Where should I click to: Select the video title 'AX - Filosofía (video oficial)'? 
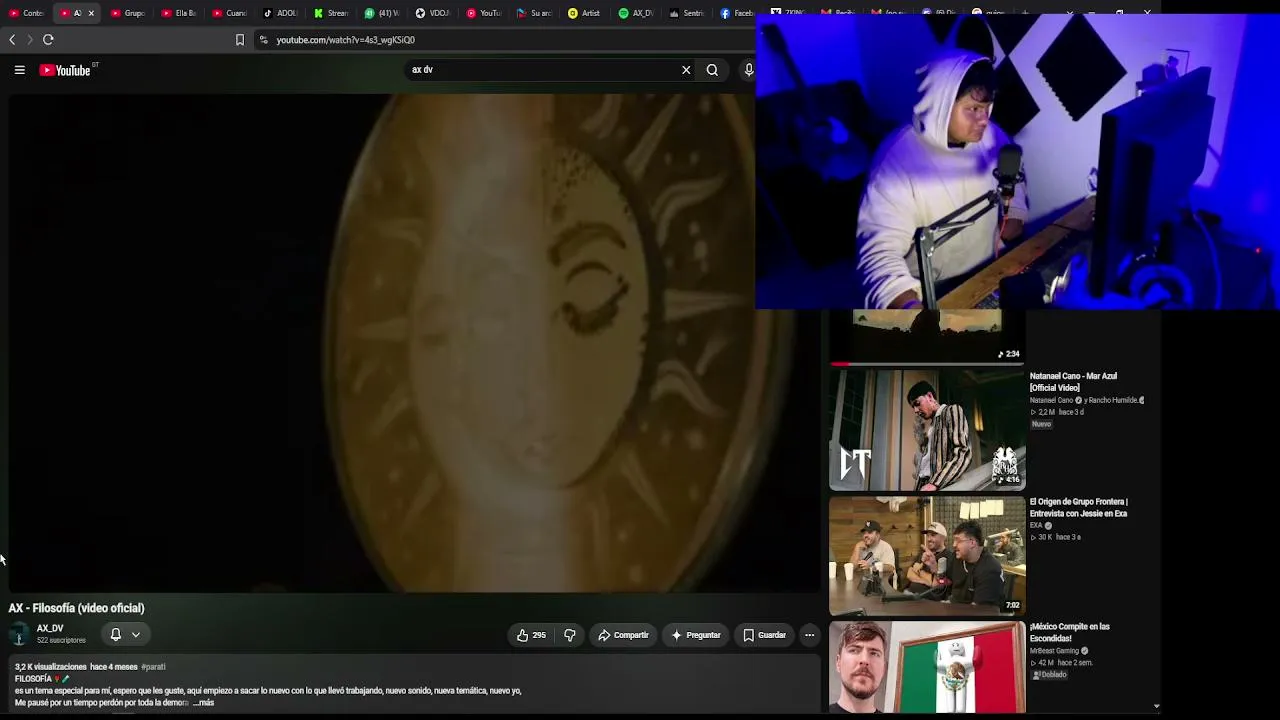coord(77,608)
